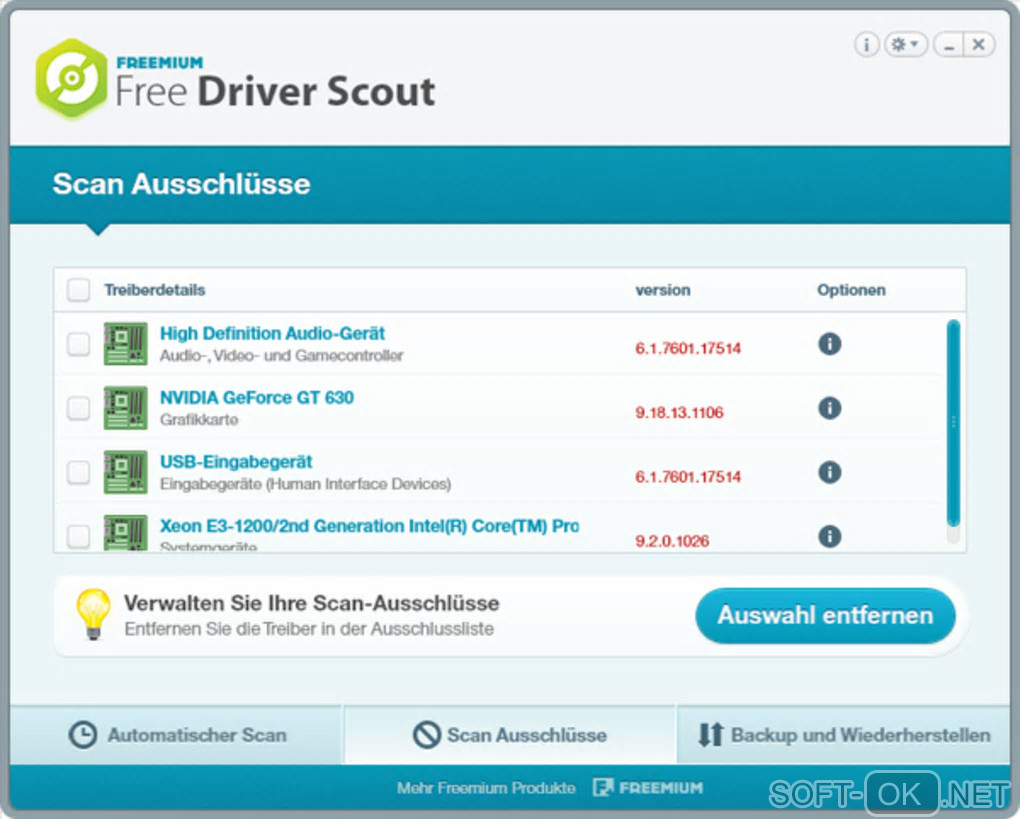Click USB-Eingabegerät board icon
The width and height of the screenshot is (1020, 819).
126,472
